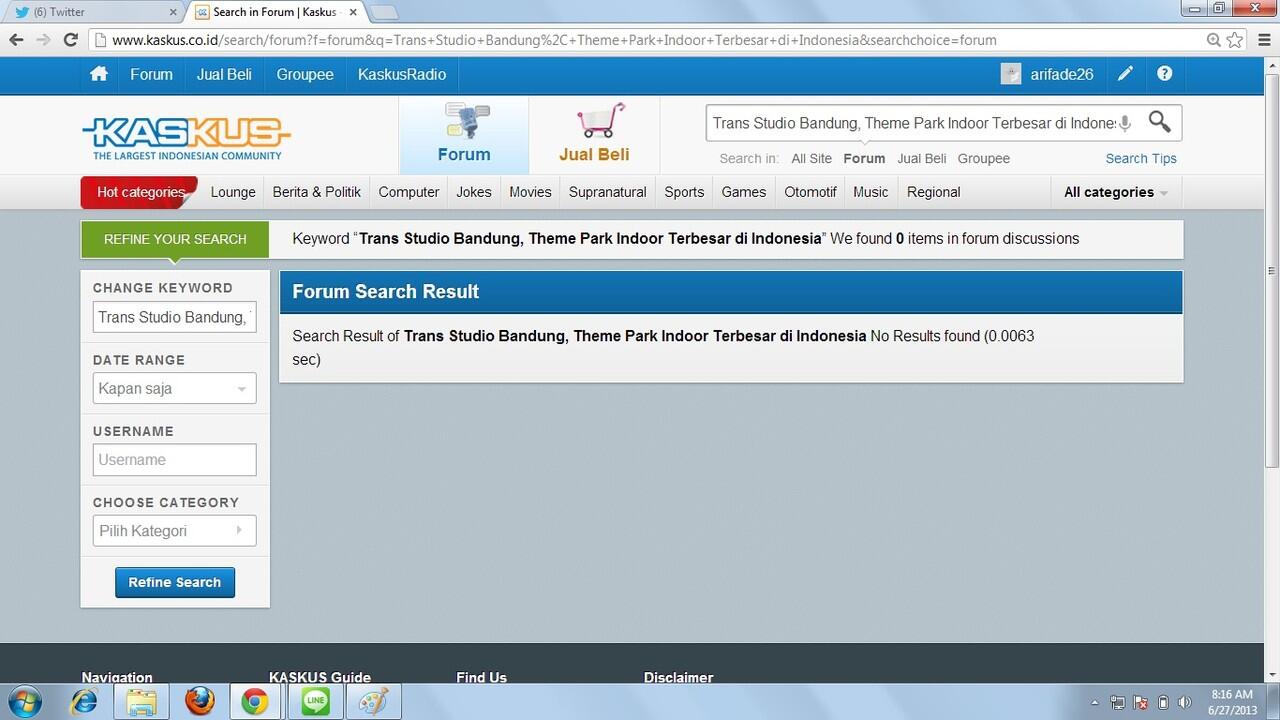This screenshot has height=720, width=1280.
Task: Show hidden tray icons arrow
Action: 1094,702
